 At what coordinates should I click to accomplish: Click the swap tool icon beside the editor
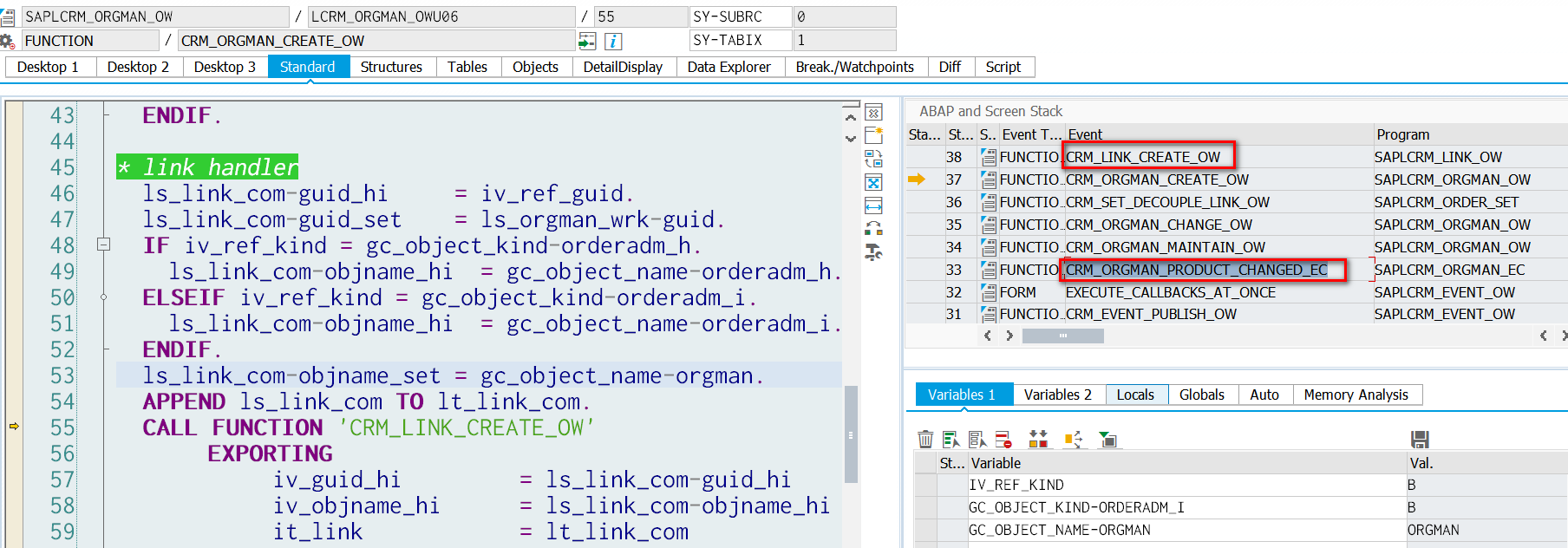[874, 159]
